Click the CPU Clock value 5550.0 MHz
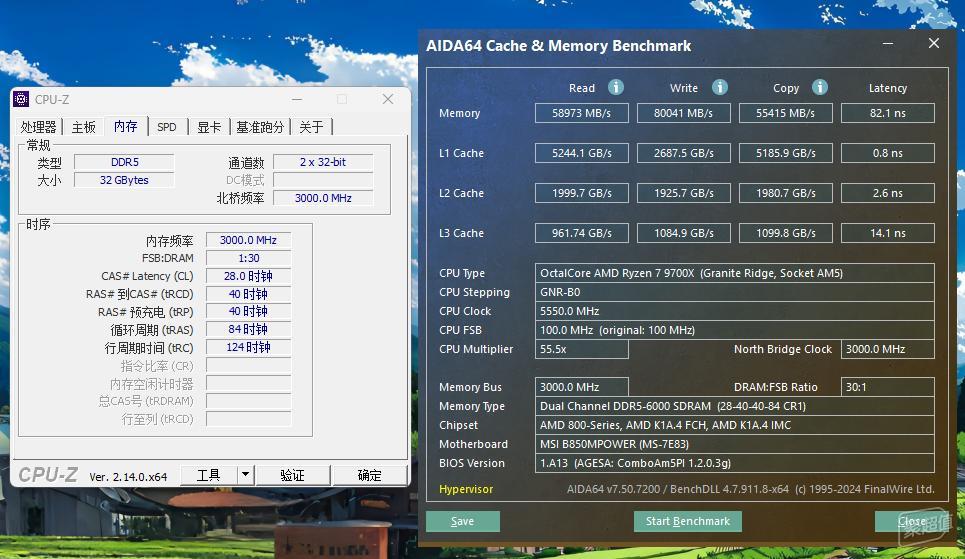The height and width of the screenshot is (559, 965). point(735,312)
